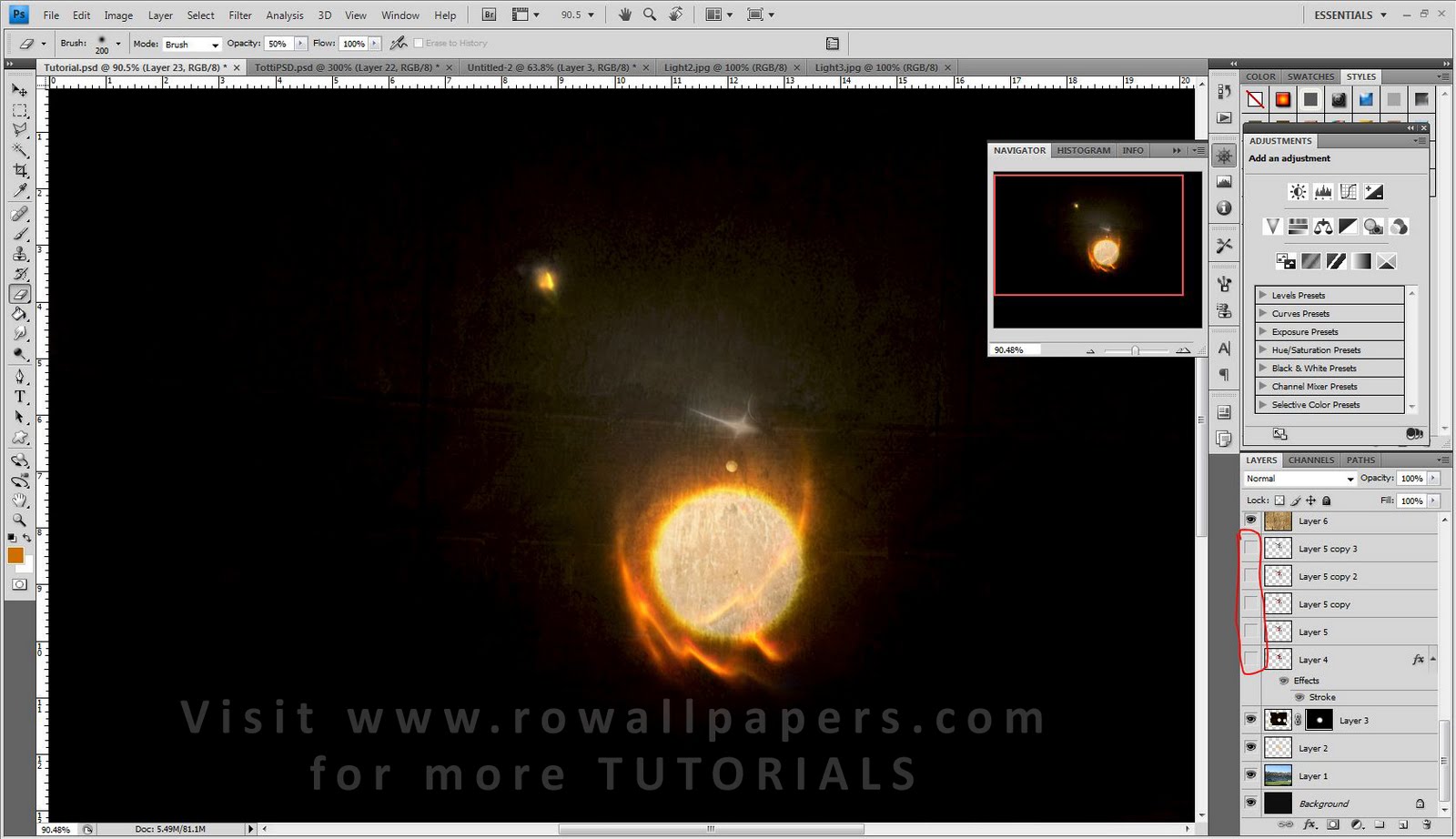Click the foreground orange color swatch
The width and height of the screenshot is (1456, 839).
tap(15, 556)
